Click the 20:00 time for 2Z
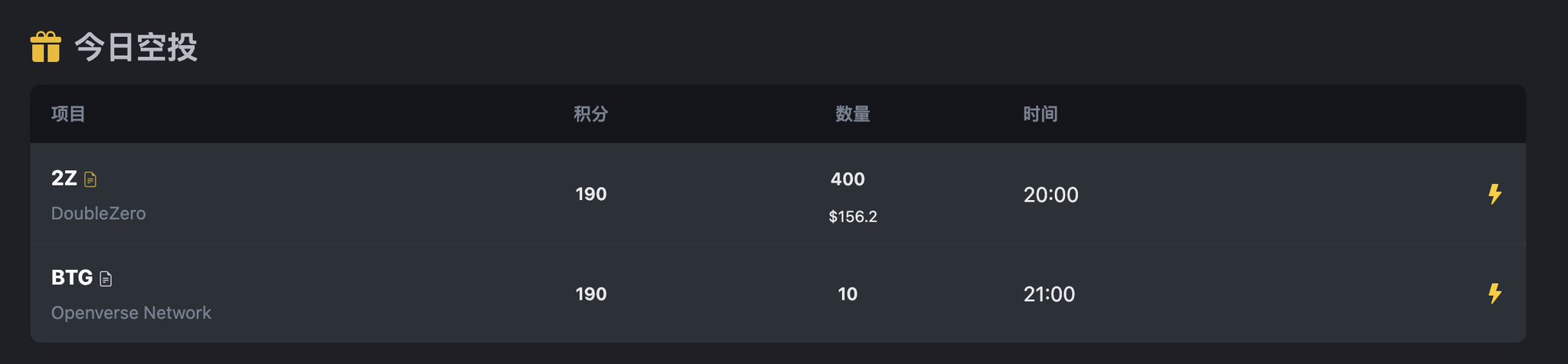1568x364 pixels. pos(1050,195)
